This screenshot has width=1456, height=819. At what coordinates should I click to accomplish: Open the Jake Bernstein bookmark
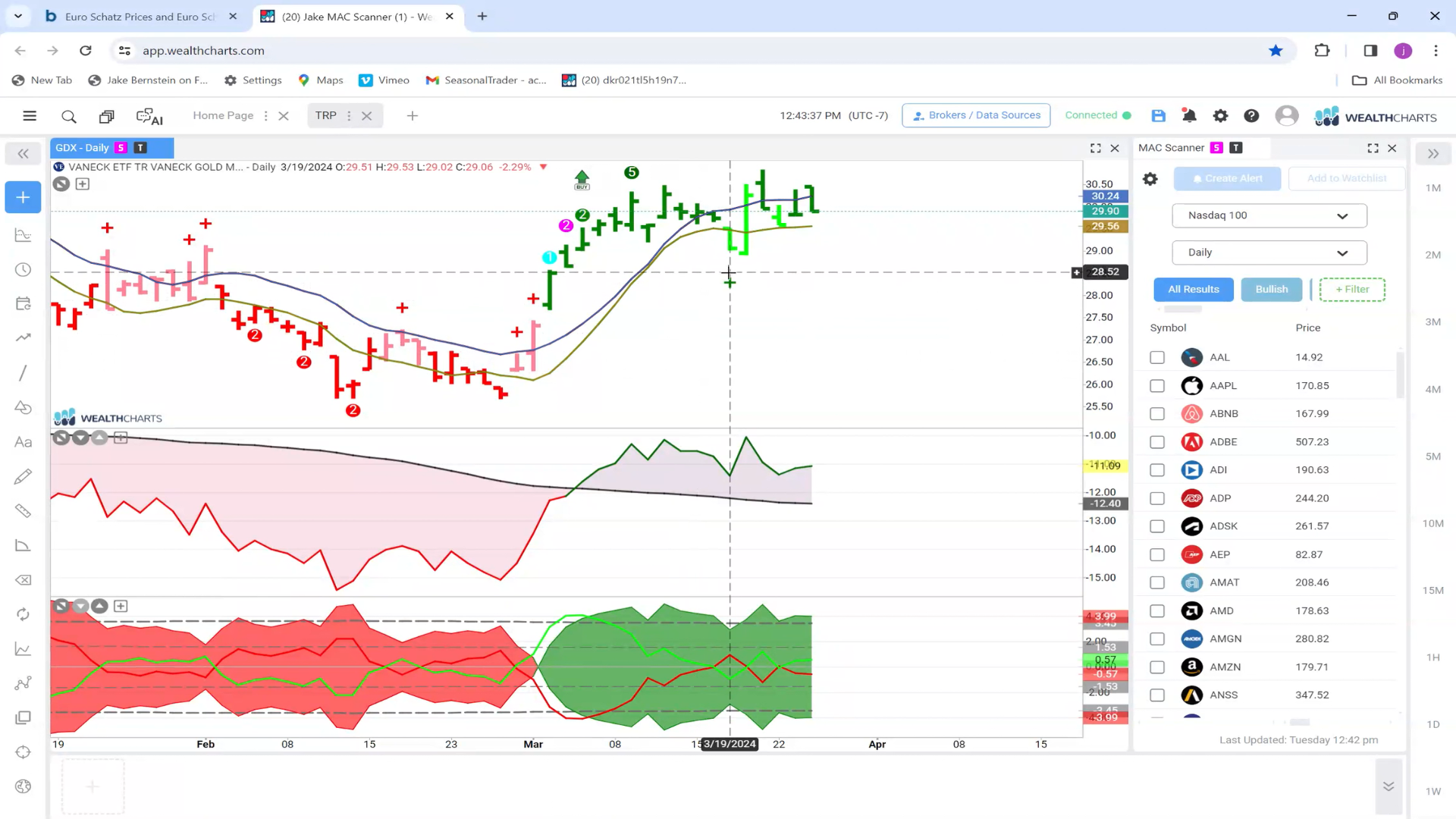[x=148, y=80]
